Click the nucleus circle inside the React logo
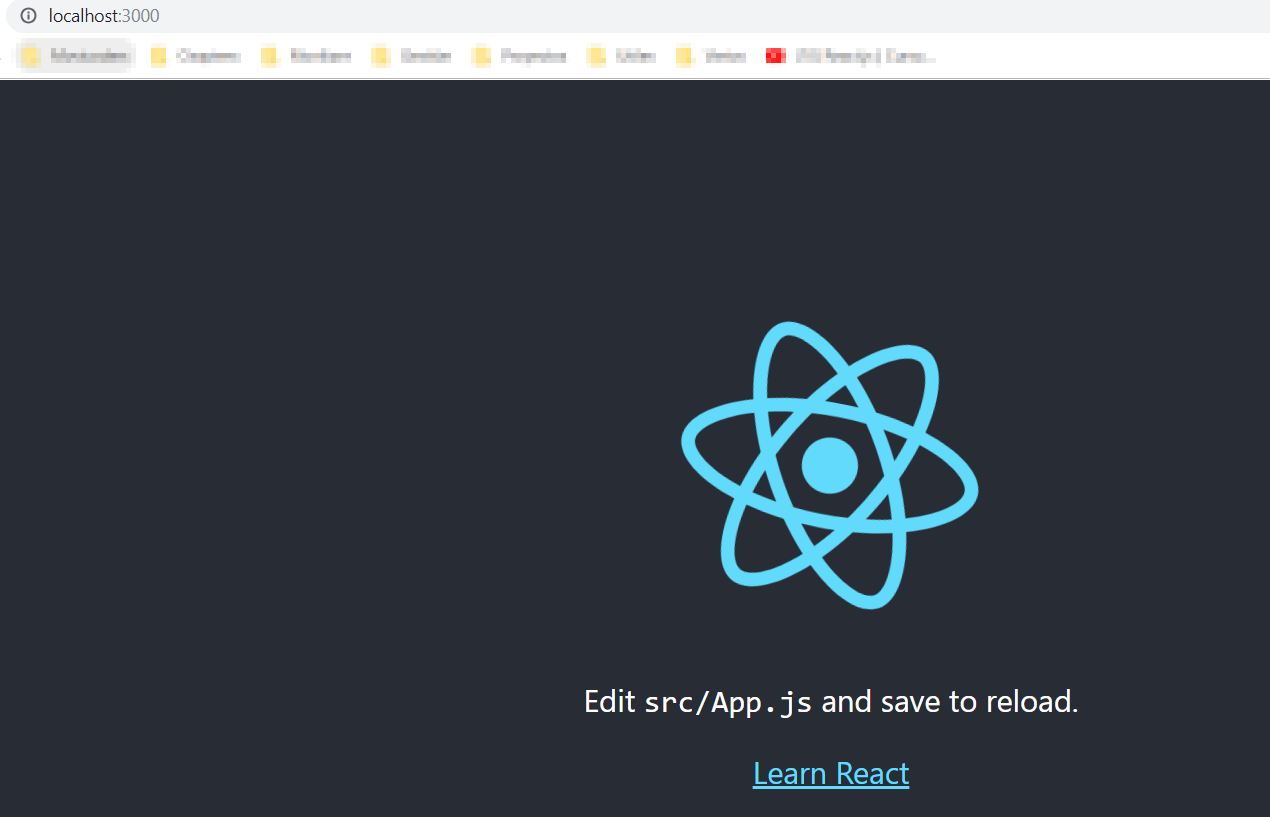Image resolution: width=1270 pixels, height=817 pixels. coord(830,463)
